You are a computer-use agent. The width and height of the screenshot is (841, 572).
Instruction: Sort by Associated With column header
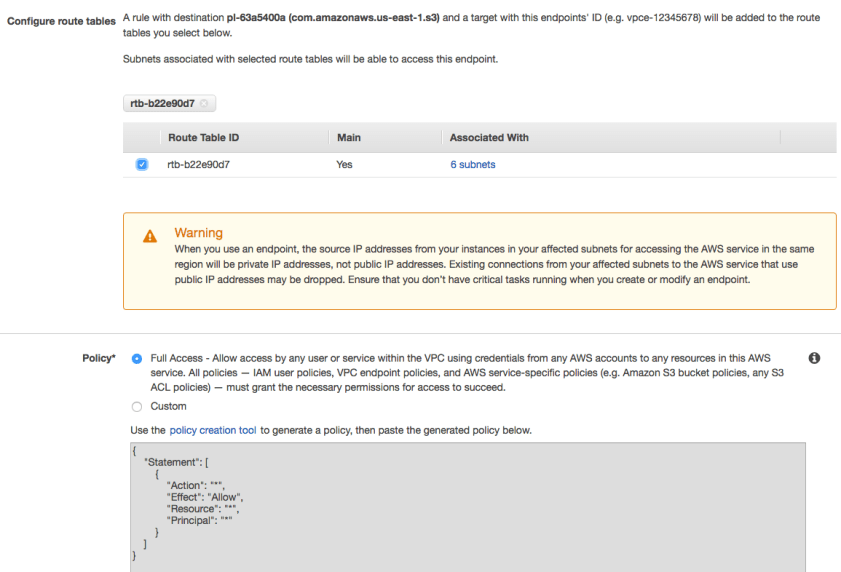coord(489,137)
